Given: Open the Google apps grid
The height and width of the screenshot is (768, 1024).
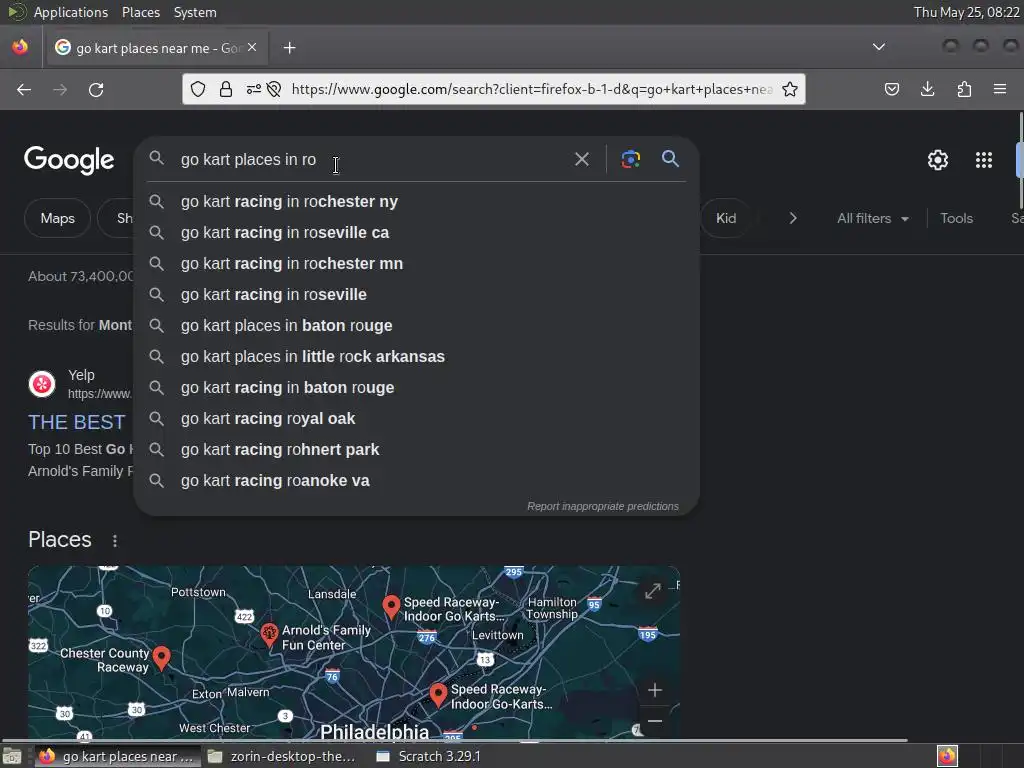Looking at the screenshot, I should point(984,160).
